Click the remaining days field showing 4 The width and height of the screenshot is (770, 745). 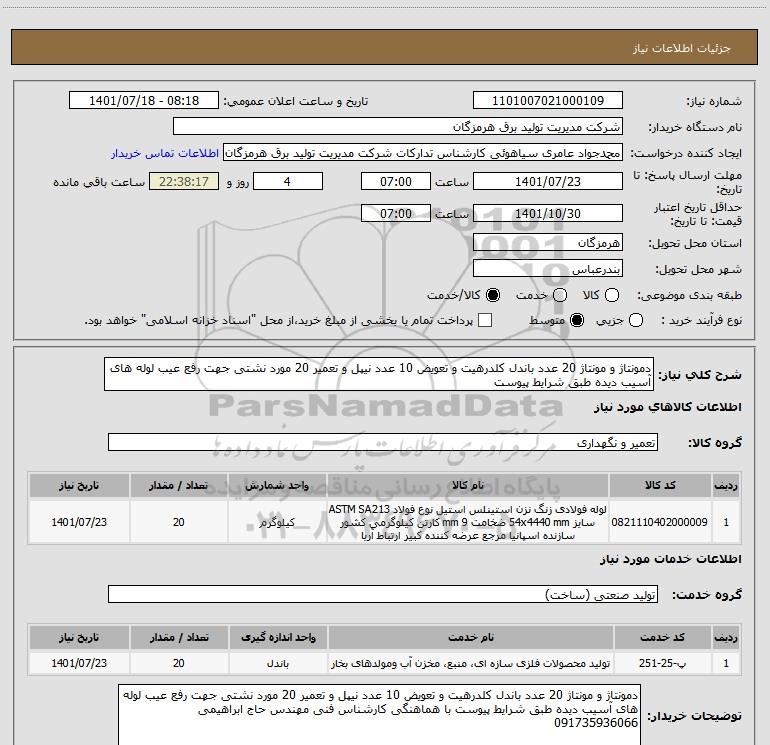(287, 181)
